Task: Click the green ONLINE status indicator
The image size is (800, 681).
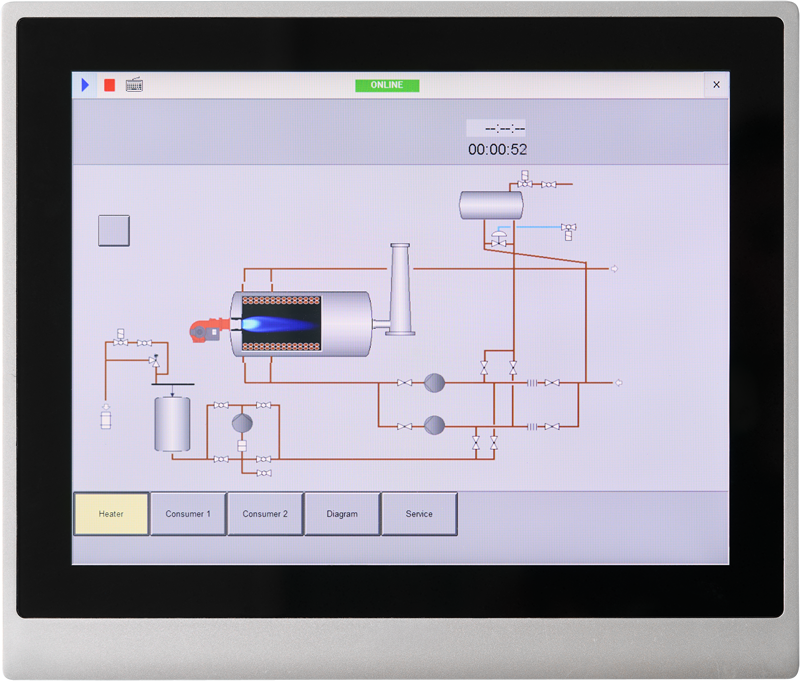Action: (x=388, y=86)
